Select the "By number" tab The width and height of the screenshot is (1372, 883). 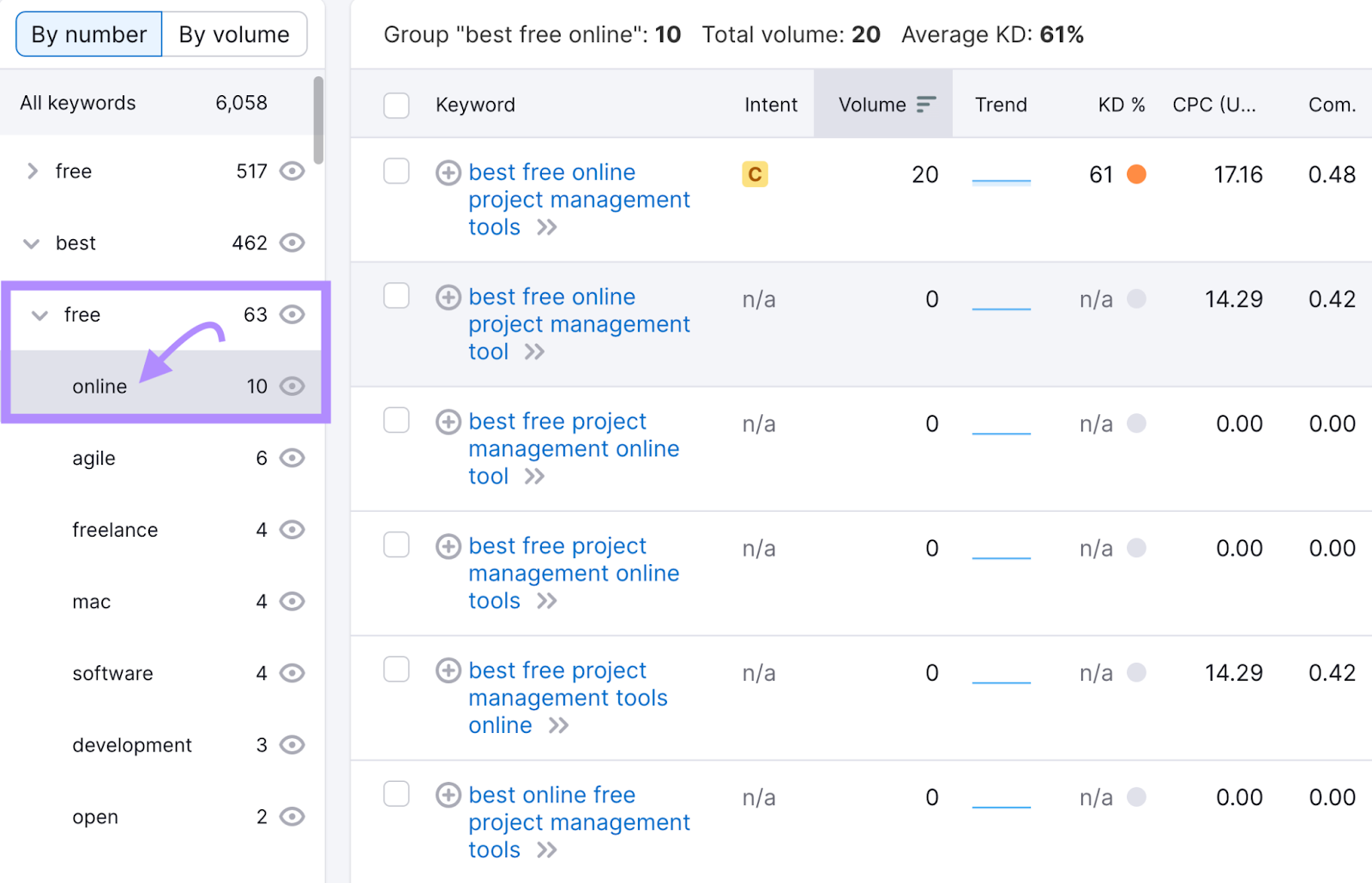88,34
